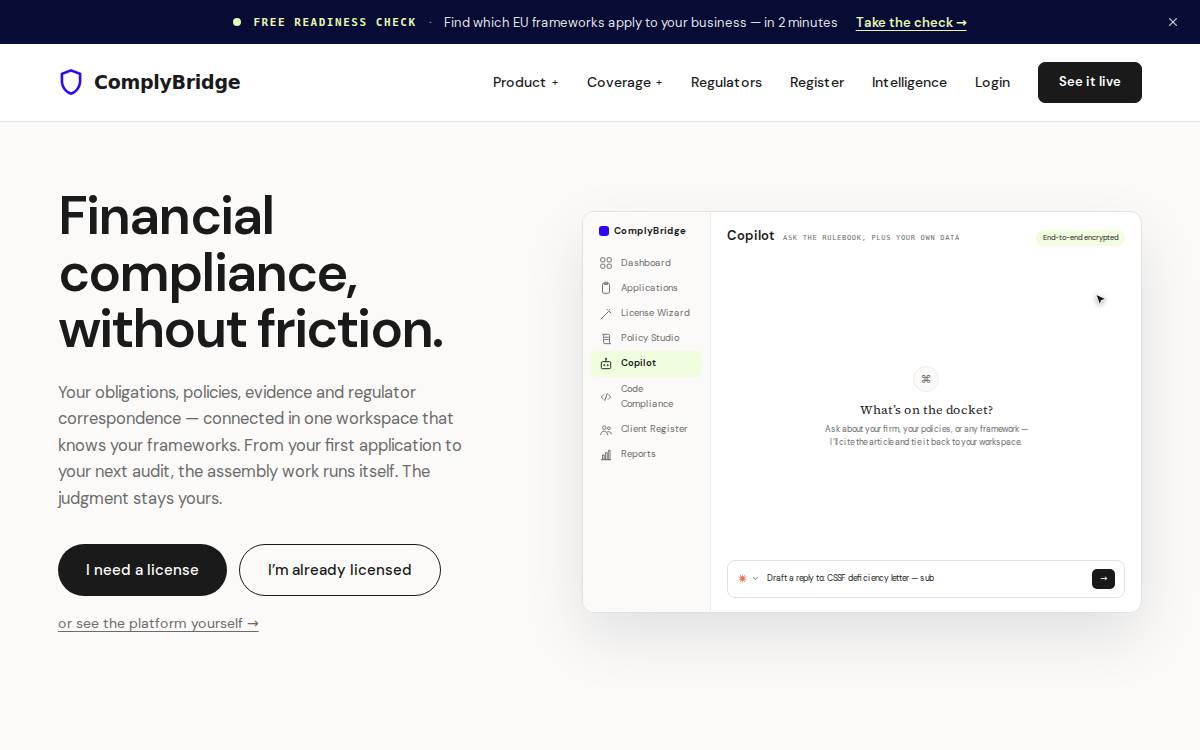Image resolution: width=1200 pixels, height=750 pixels.
Task: Select Applications label in preview sidebar
Action: pos(649,288)
